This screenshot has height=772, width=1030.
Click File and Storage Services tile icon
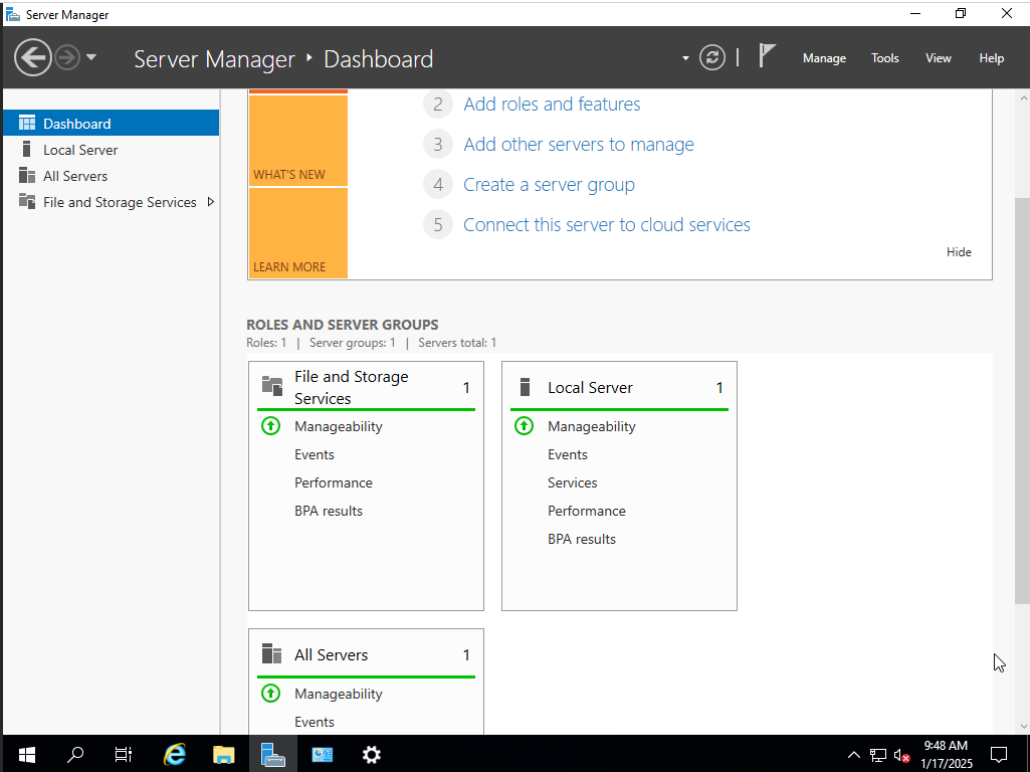point(272,385)
